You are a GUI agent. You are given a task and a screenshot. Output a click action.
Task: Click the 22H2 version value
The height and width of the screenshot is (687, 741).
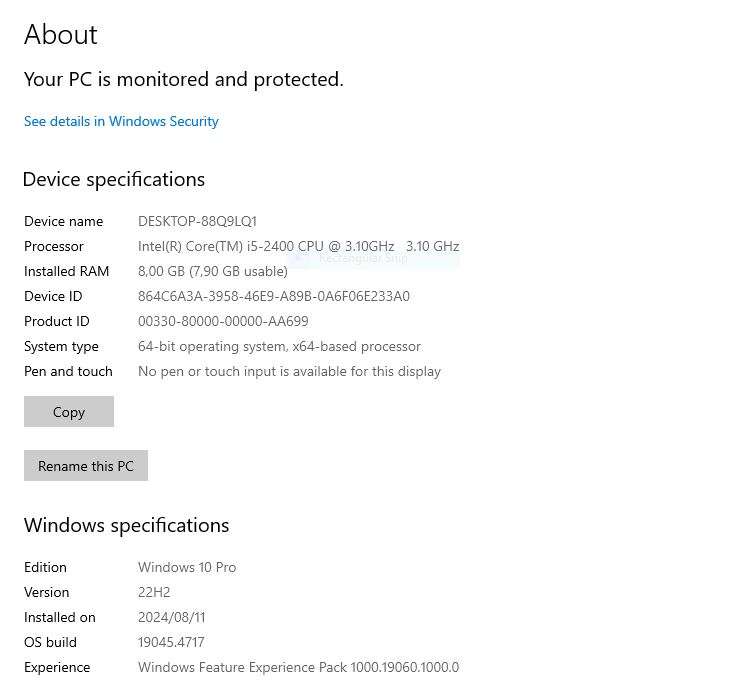click(x=154, y=592)
